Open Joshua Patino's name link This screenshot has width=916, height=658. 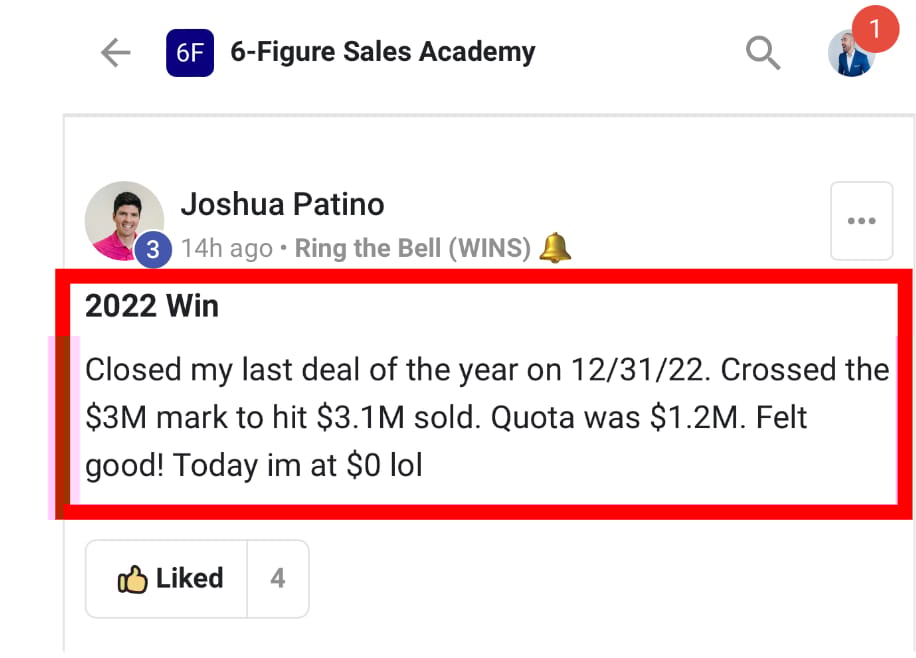(282, 204)
